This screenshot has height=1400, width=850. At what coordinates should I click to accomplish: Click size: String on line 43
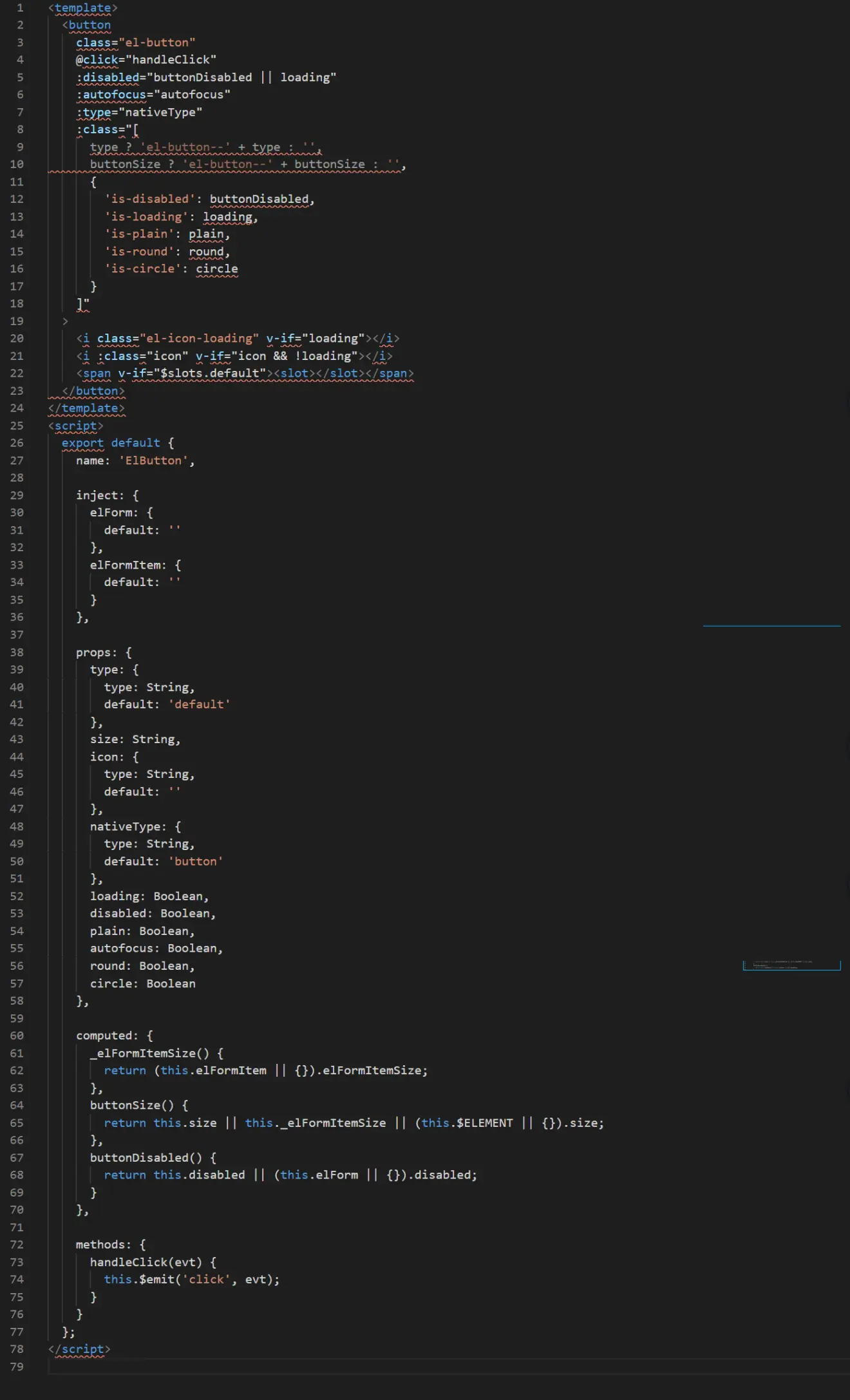point(135,739)
